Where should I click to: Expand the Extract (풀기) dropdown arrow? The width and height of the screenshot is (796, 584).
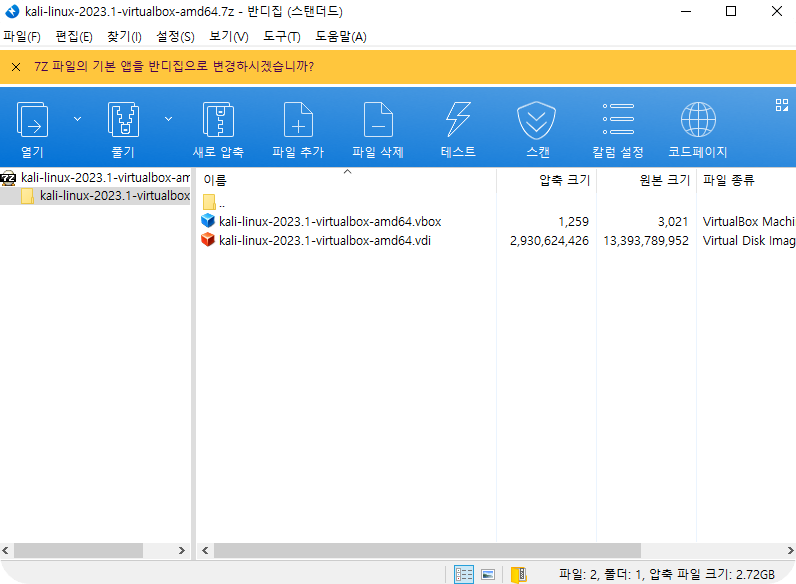point(169,119)
